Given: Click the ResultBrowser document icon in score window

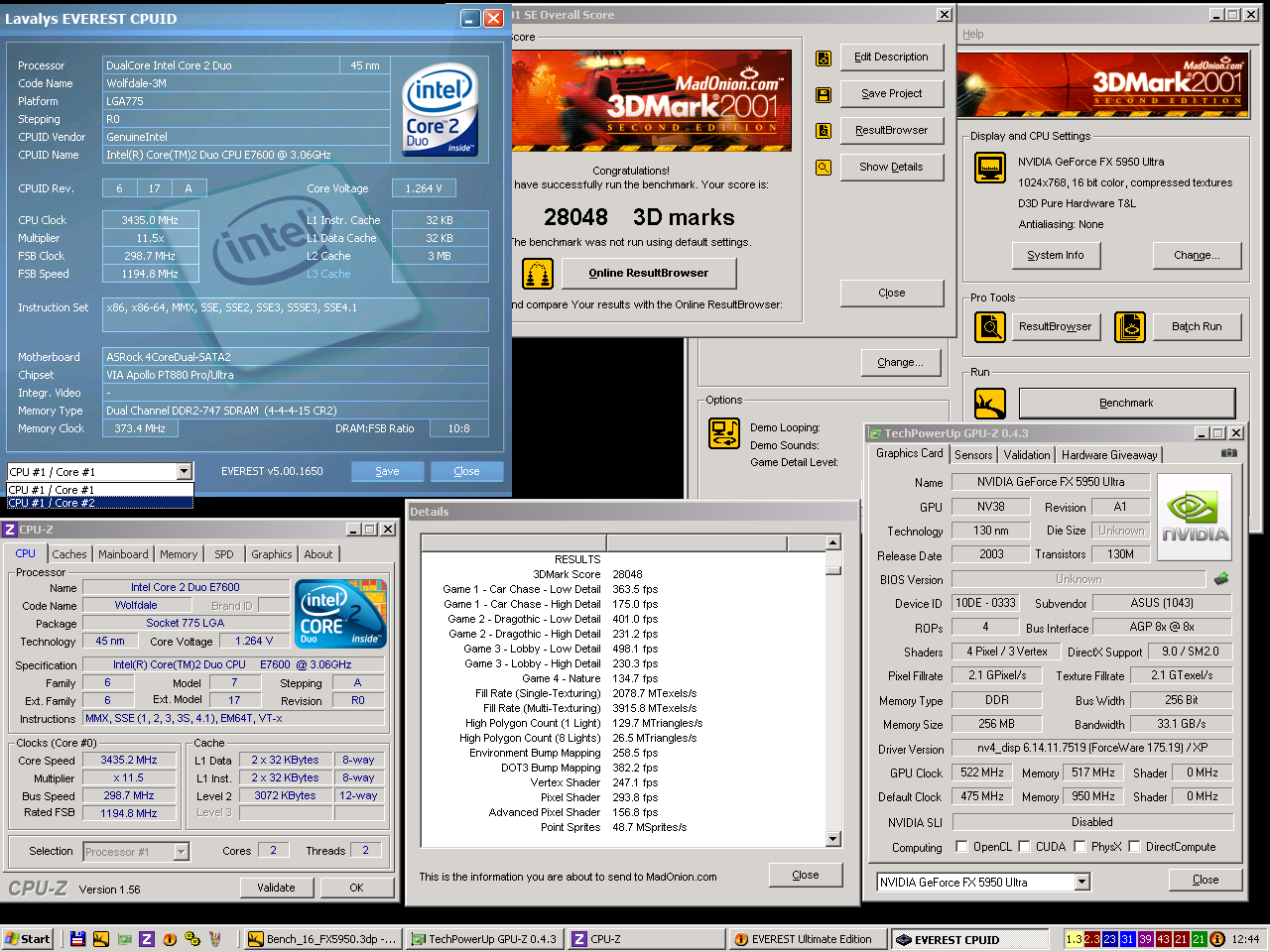Looking at the screenshot, I should click(x=823, y=131).
